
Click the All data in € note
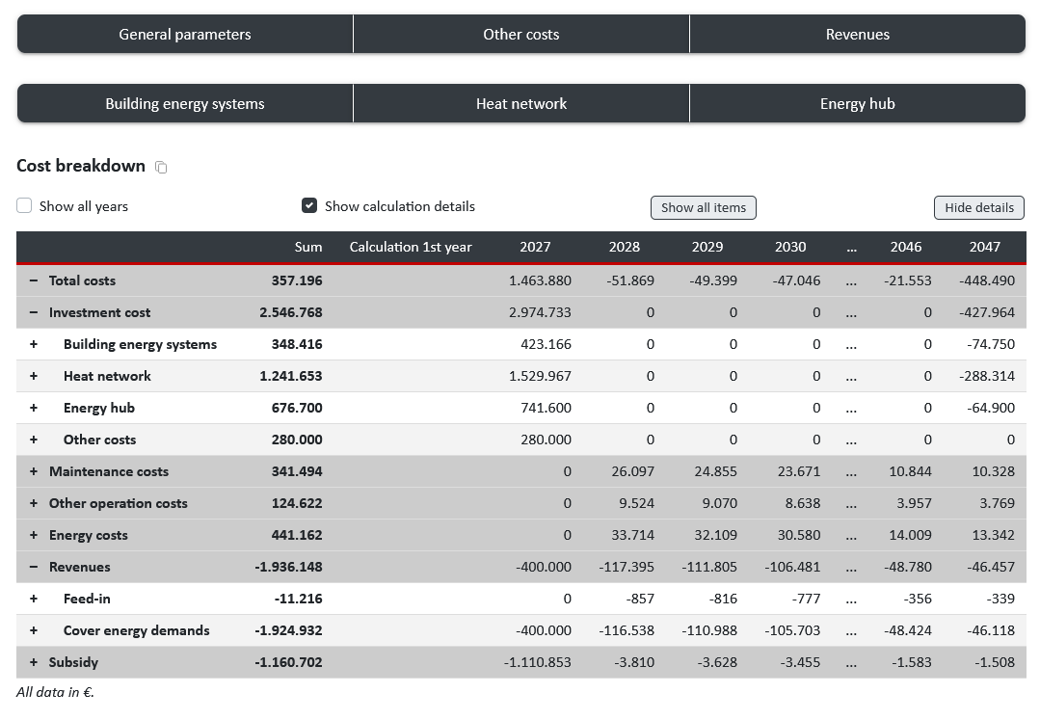(55, 692)
